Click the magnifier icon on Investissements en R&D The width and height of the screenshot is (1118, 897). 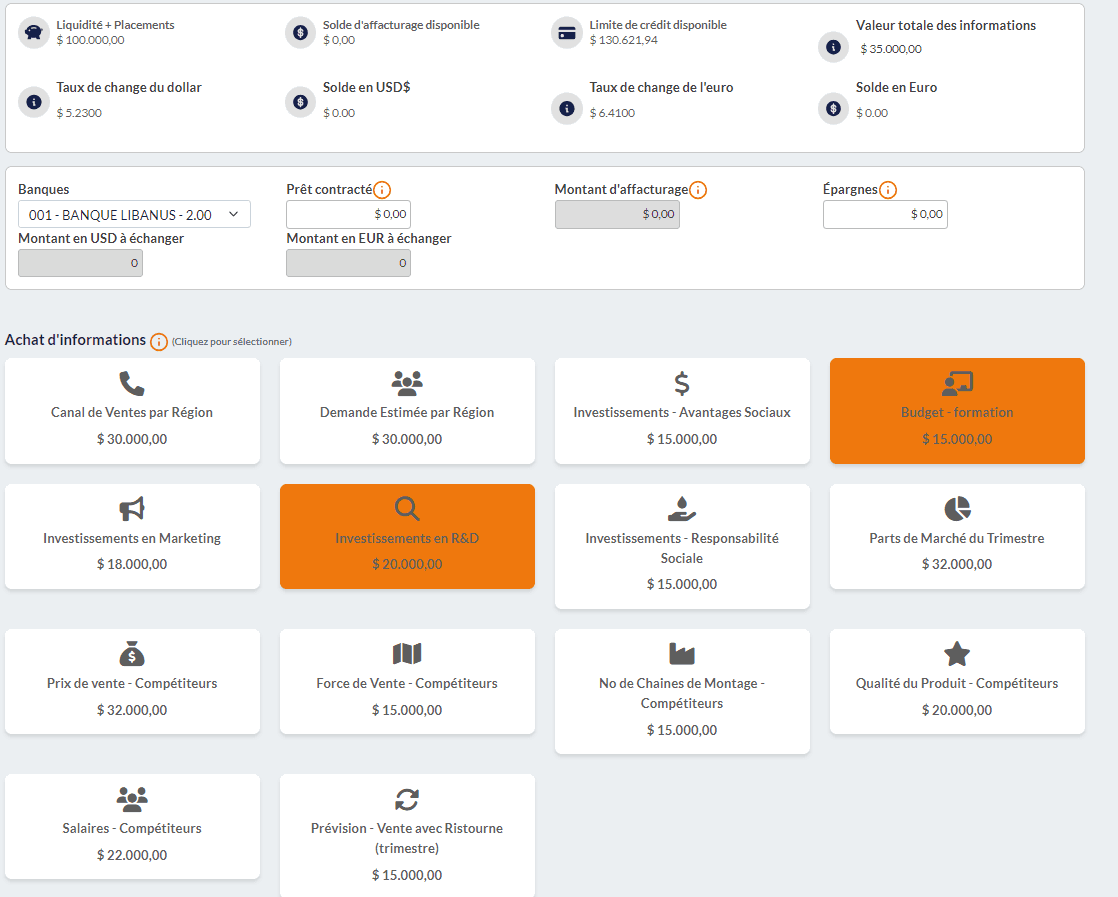click(x=407, y=507)
